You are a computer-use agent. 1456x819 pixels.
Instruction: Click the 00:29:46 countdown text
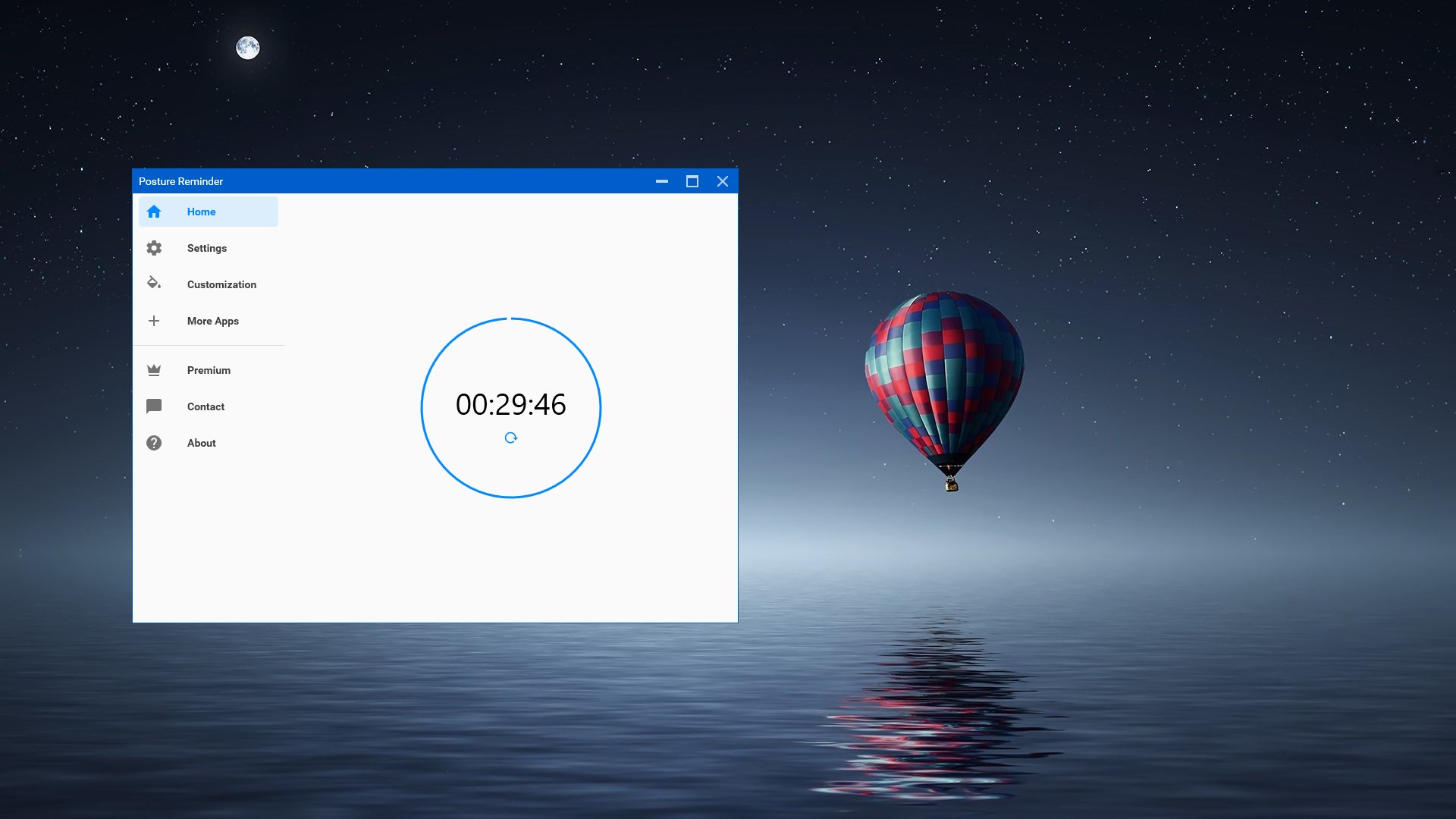click(x=510, y=404)
